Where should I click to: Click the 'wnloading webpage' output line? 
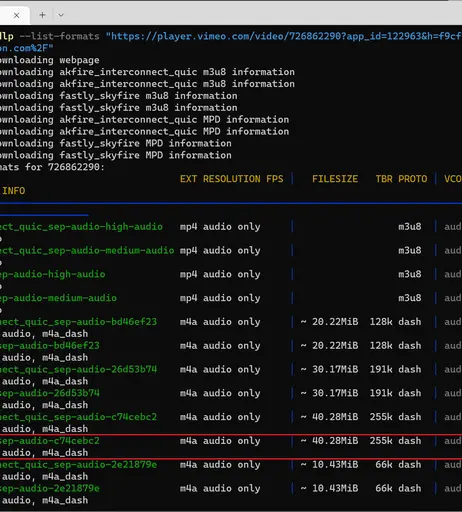coord(50,60)
